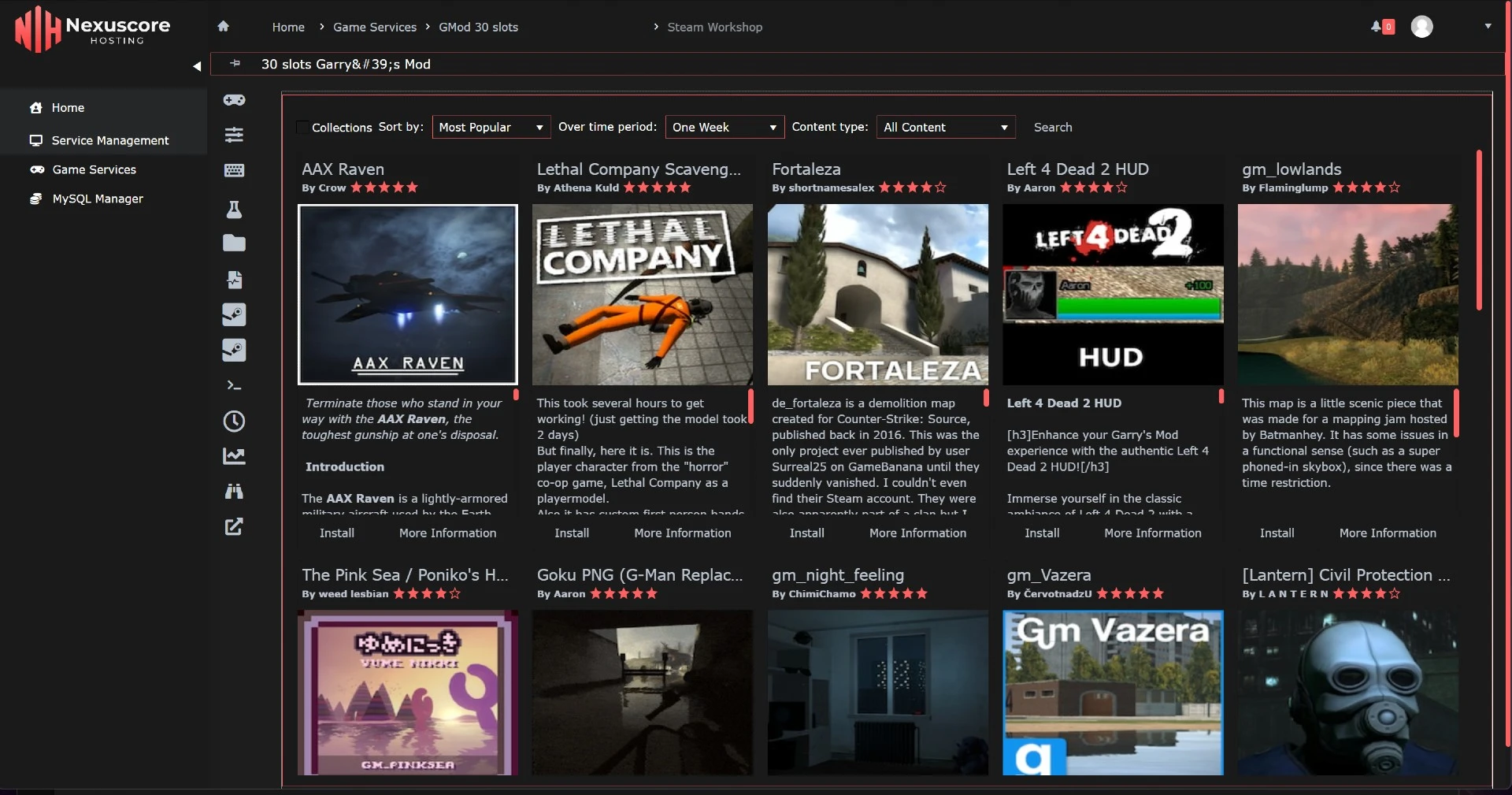Install the Lethal Company Scavenger addon
This screenshot has width=1512, height=795.
572,533
